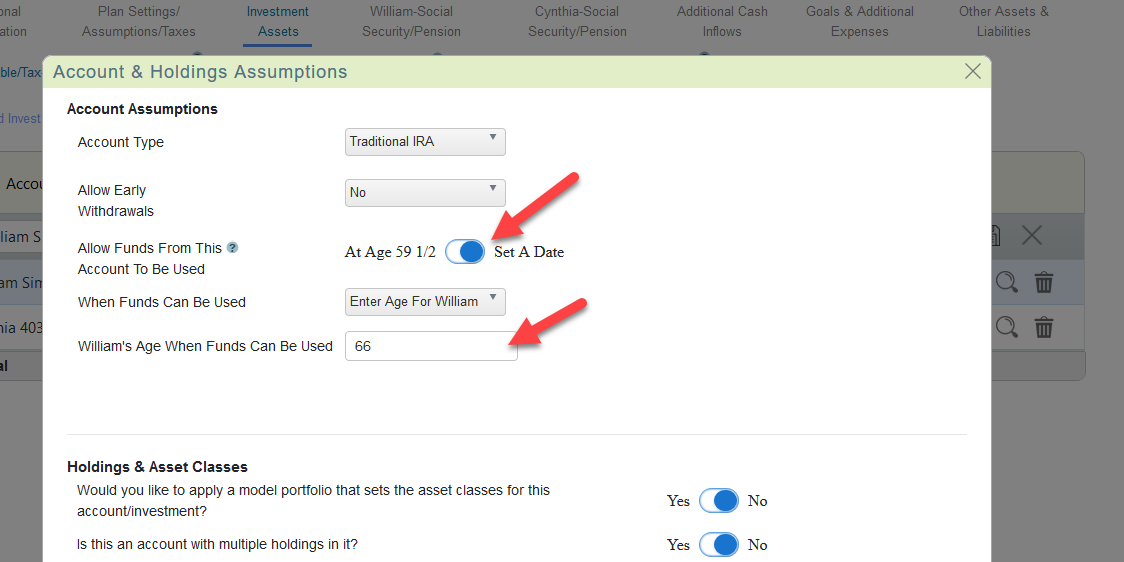The height and width of the screenshot is (562, 1124).
Task: Click the magnifier icon in the Cynthia 403 row
Action: tap(1006, 328)
